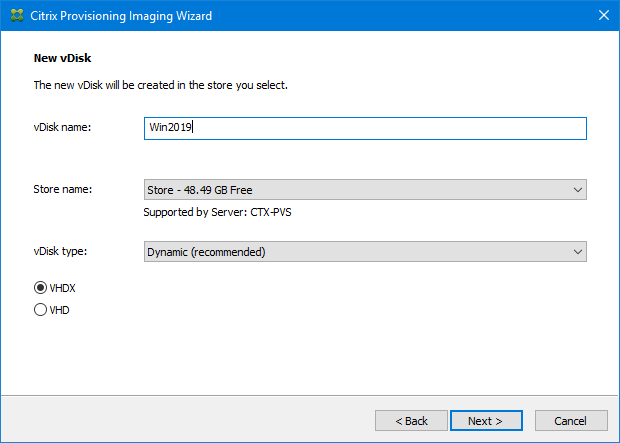This screenshot has width=620, height=443.
Task: Open the vDisk type dropdown
Action: coord(365,252)
